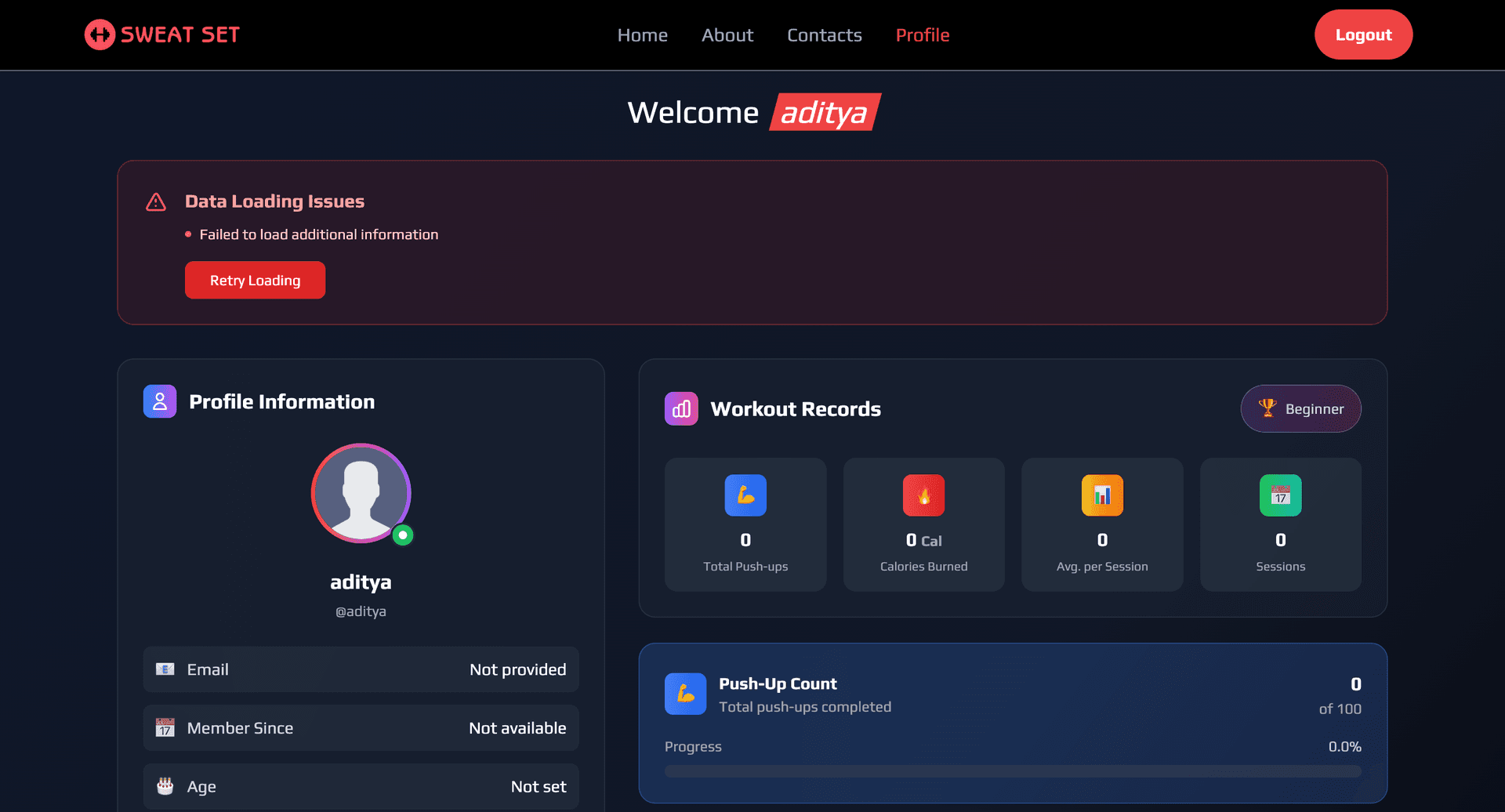Log out using the Logout button

pos(1363,34)
